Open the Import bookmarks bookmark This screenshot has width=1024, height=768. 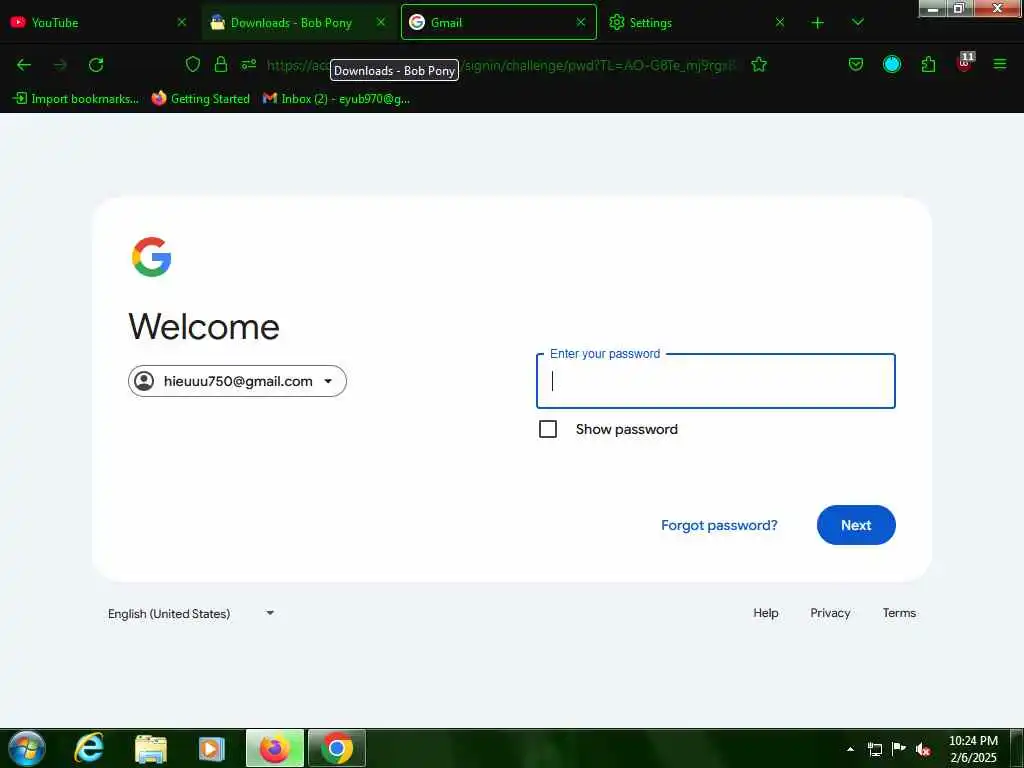pos(76,99)
